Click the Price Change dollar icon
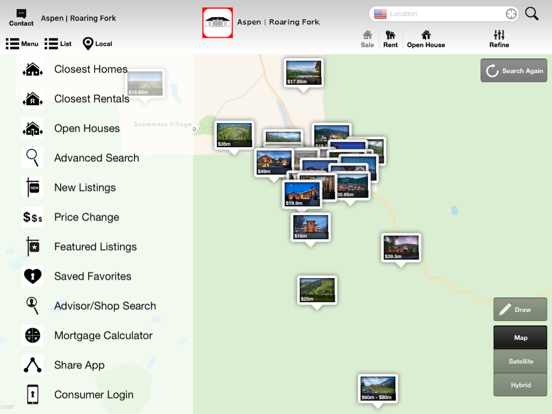 pos(33,217)
